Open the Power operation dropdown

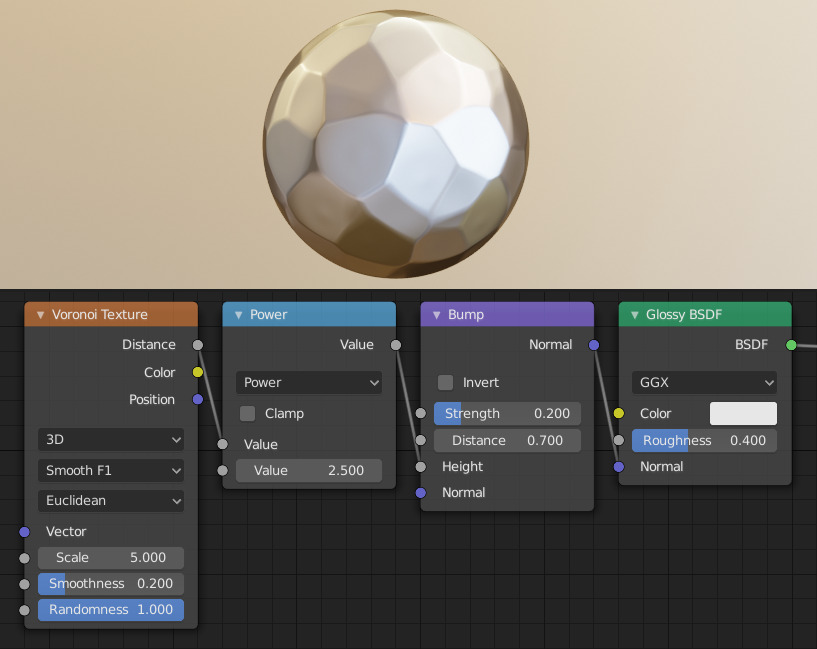(x=308, y=382)
